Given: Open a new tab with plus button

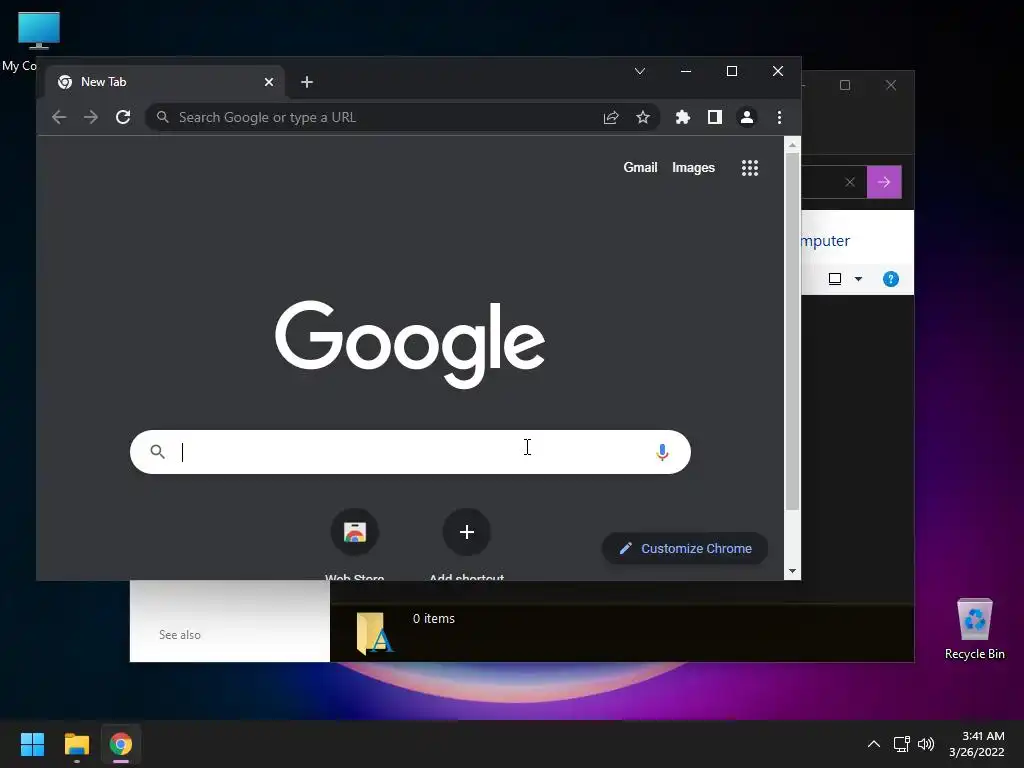Looking at the screenshot, I should tap(307, 82).
